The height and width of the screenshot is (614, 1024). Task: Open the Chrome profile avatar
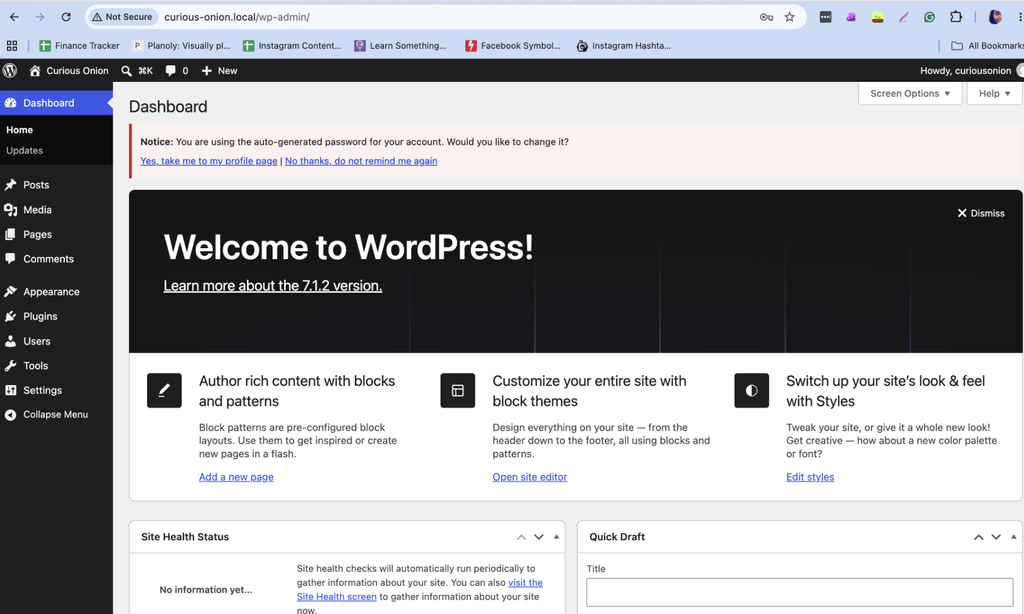(x=995, y=17)
